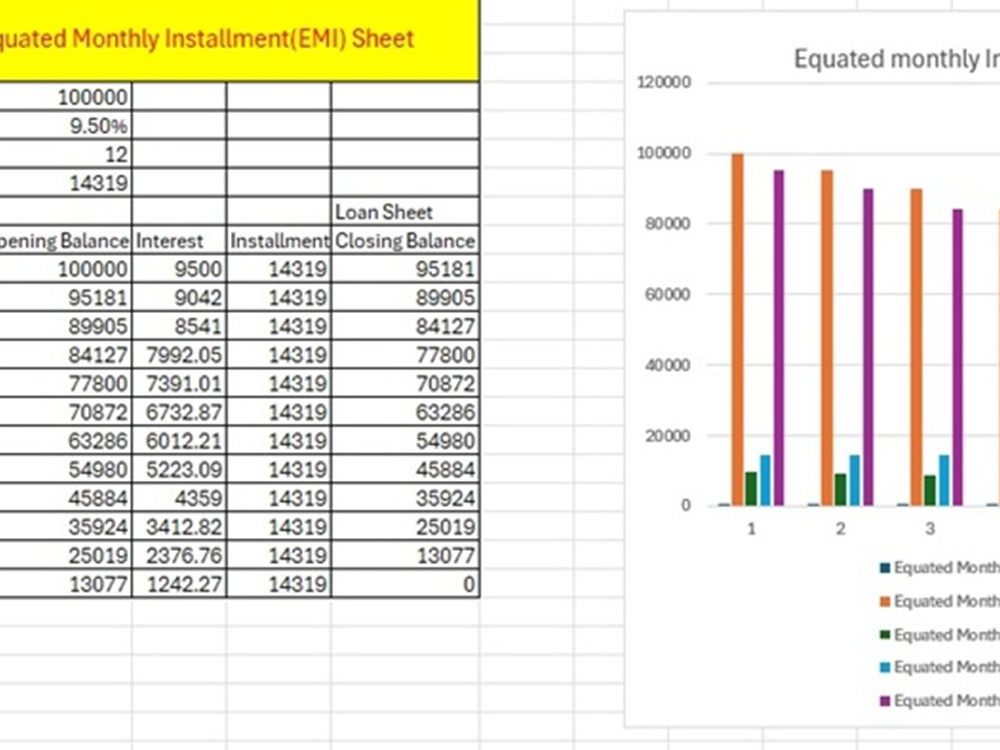
Task: Click the interest cell showing 9042
Action: coord(179,298)
